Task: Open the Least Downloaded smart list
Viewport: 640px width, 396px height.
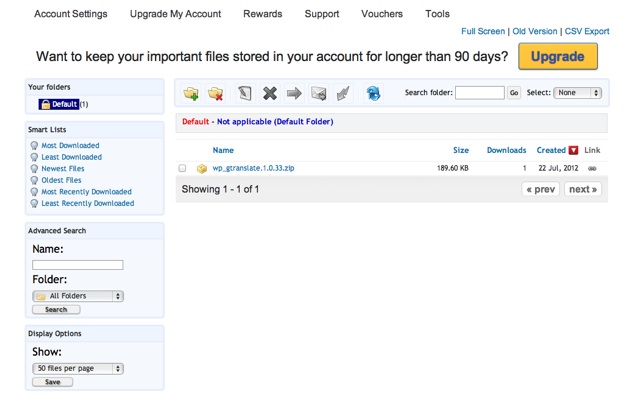Action: pyautogui.click(x=71, y=157)
